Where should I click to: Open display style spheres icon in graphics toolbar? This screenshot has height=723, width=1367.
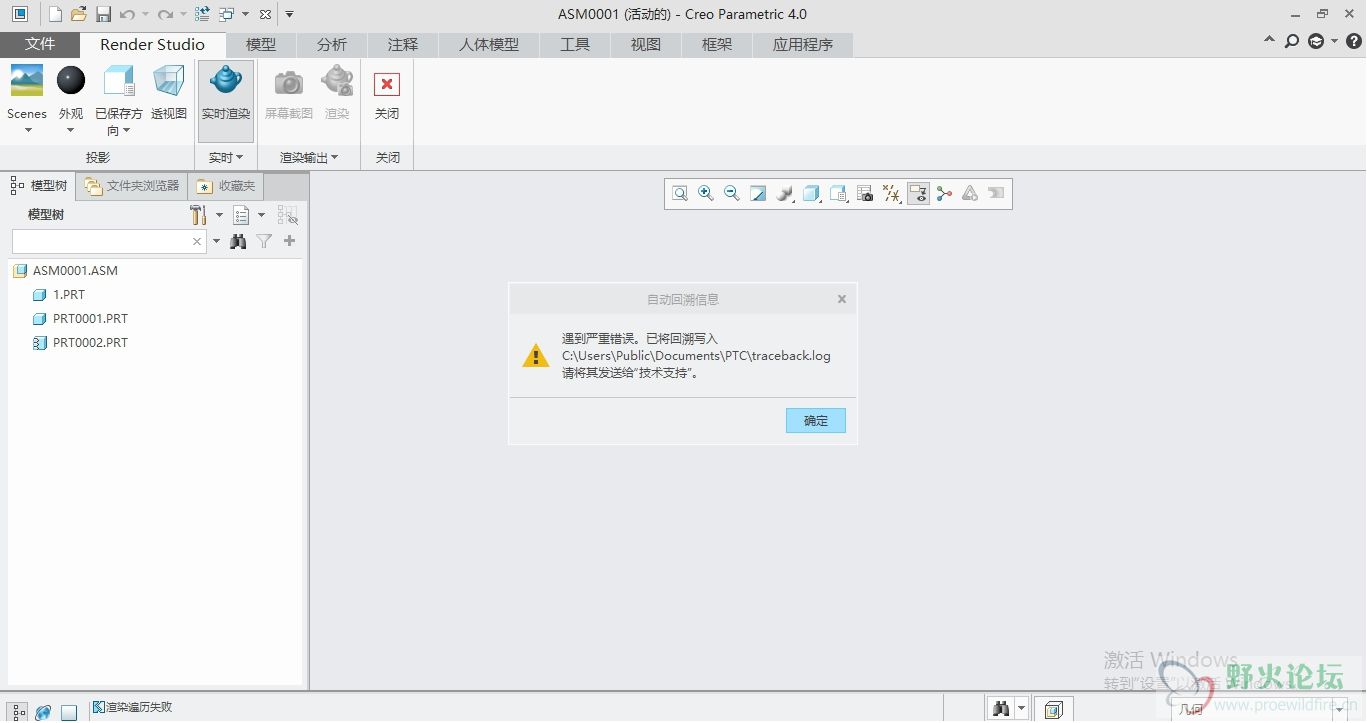click(x=785, y=194)
